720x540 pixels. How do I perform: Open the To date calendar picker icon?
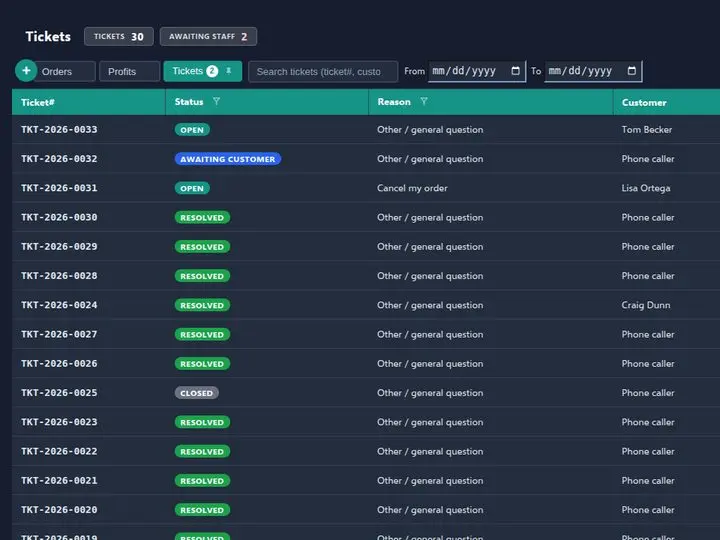coord(631,71)
